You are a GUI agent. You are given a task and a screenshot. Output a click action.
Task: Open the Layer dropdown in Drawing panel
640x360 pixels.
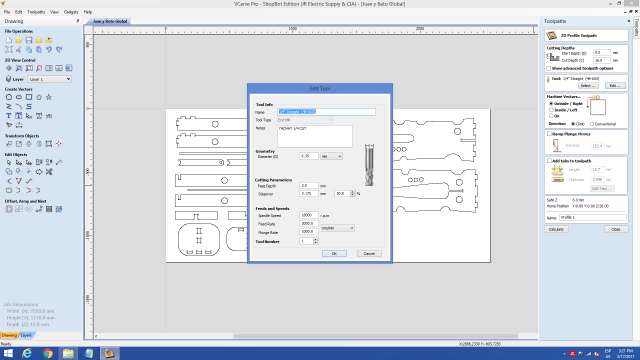pyautogui.click(x=49, y=79)
